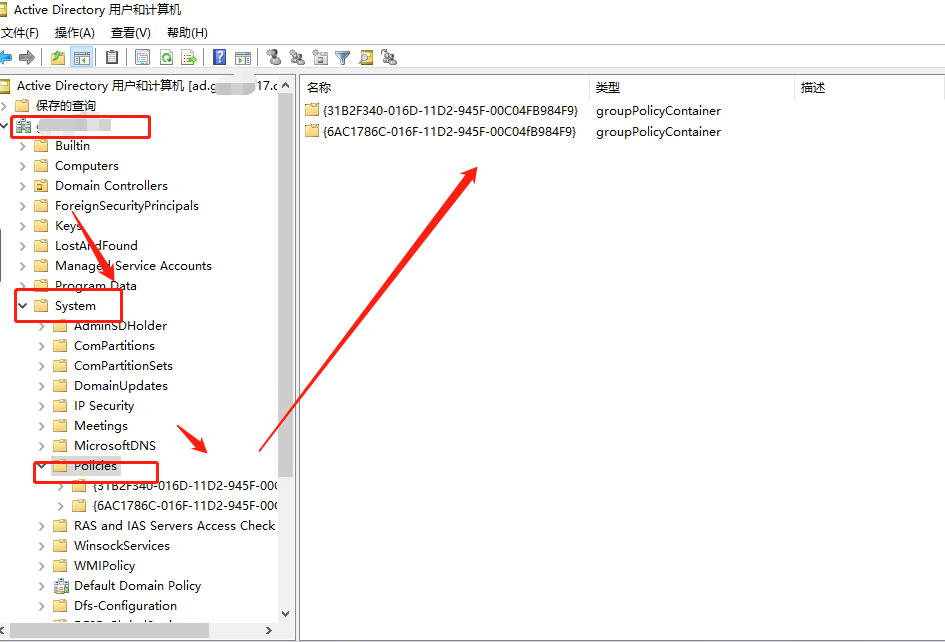Expand the AdminSDHolder node

42,326
